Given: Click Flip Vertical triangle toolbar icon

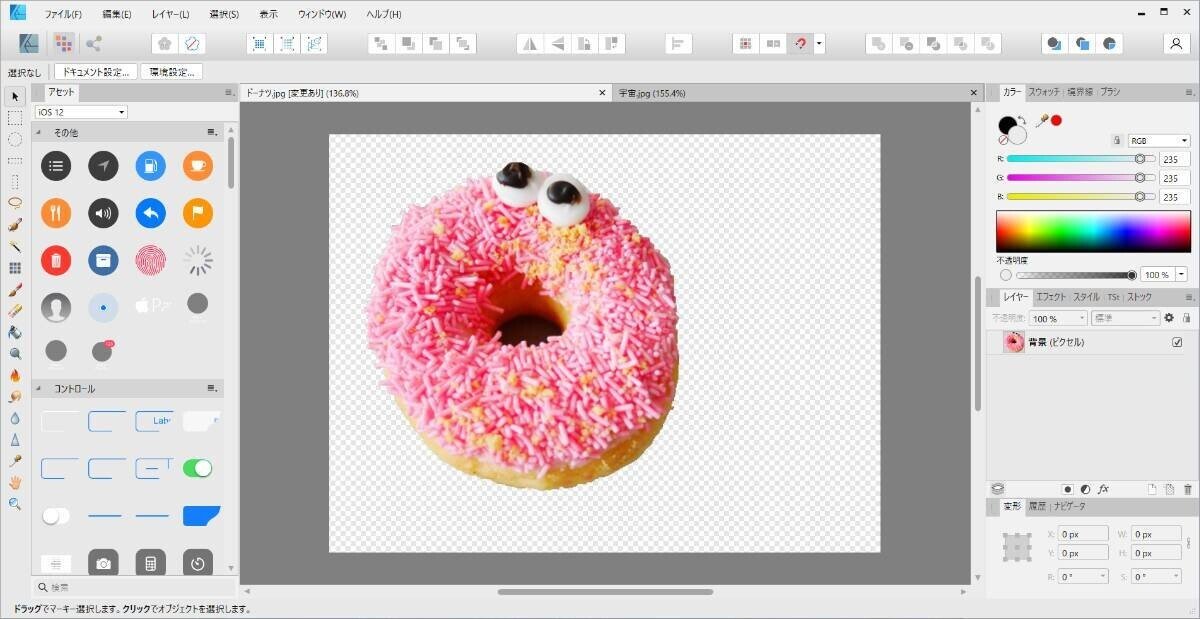Looking at the screenshot, I should click(557, 44).
